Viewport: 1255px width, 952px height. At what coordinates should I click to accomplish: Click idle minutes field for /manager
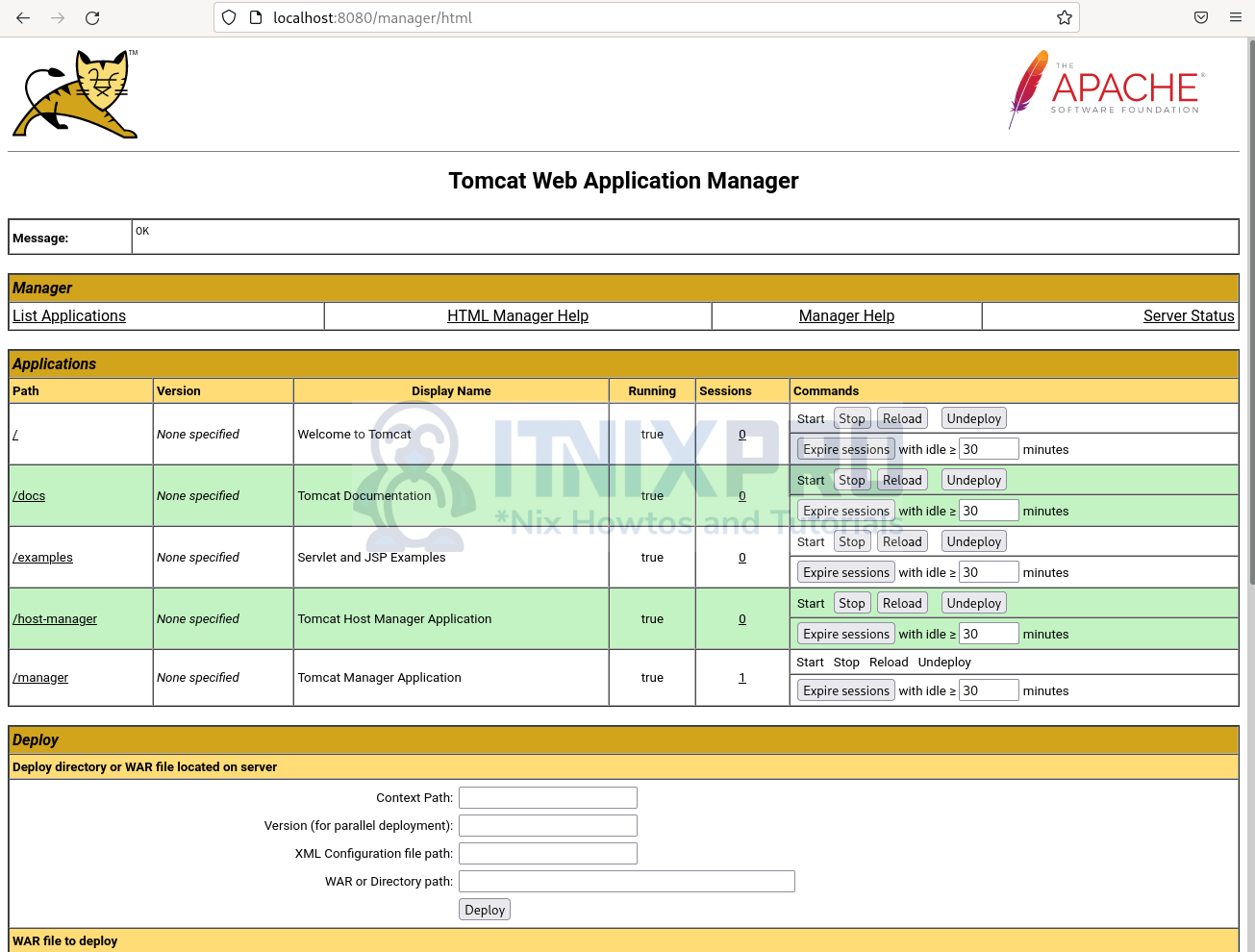[989, 690]
